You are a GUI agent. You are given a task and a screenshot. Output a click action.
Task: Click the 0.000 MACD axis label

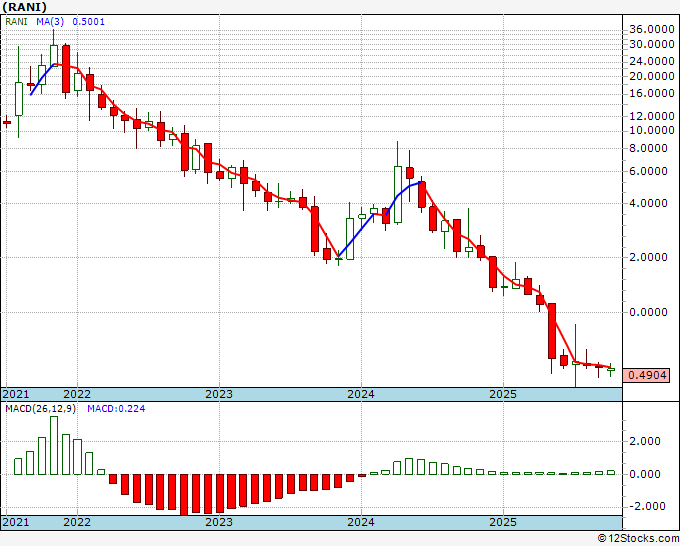(x=645, y=474)
